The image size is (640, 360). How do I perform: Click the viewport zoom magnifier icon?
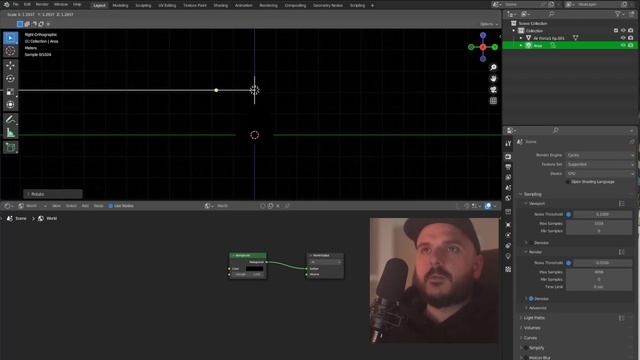point(493,67)
